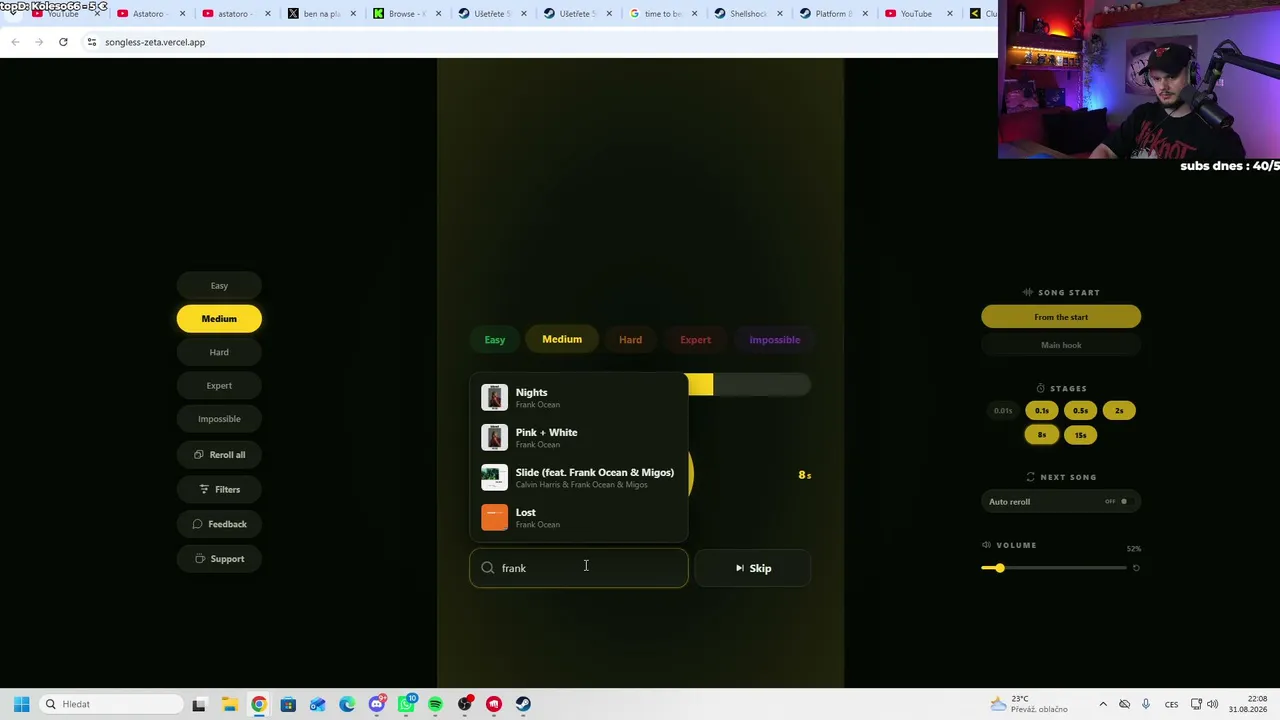Mute using the Volume speaker icon
Image resolution: width=1280 pixels, height=720 pixels.
pos(986,545)
